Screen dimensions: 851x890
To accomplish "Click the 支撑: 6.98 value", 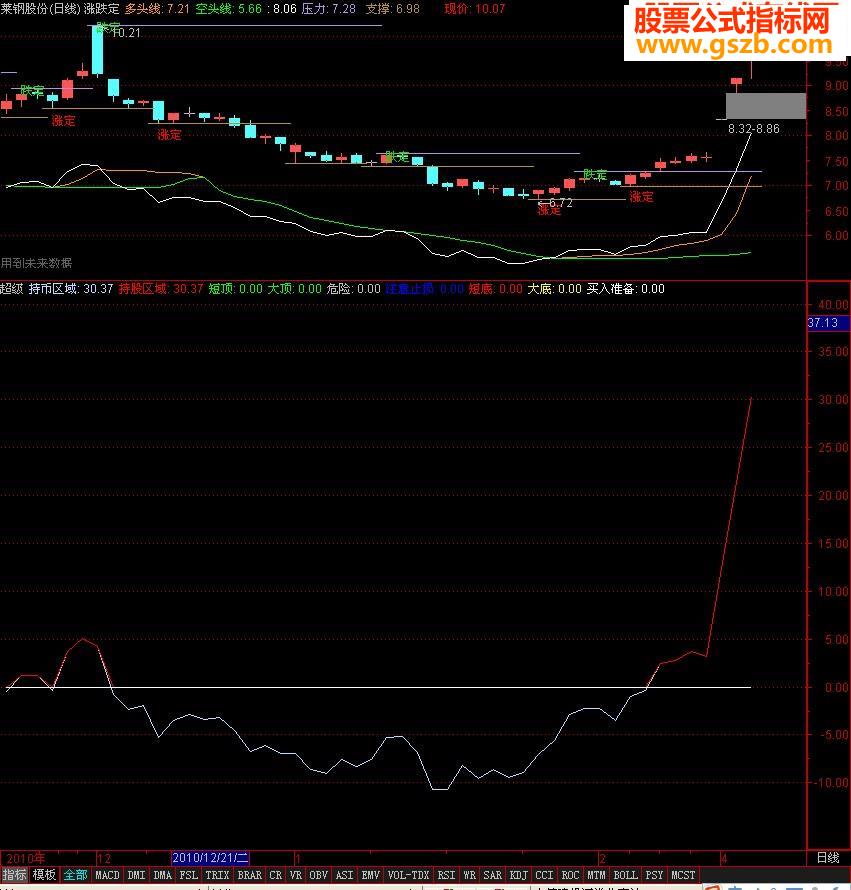I will 393,9.
